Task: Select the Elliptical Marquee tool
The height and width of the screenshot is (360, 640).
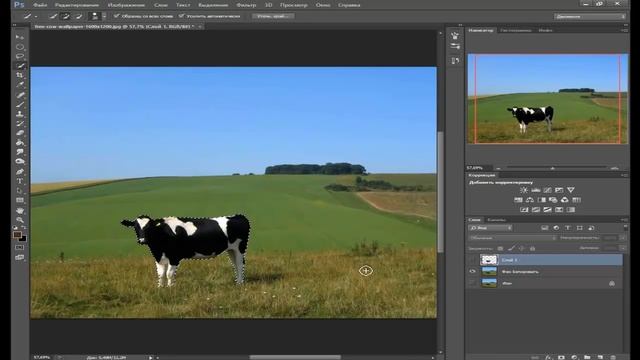Action: (20, 47)
